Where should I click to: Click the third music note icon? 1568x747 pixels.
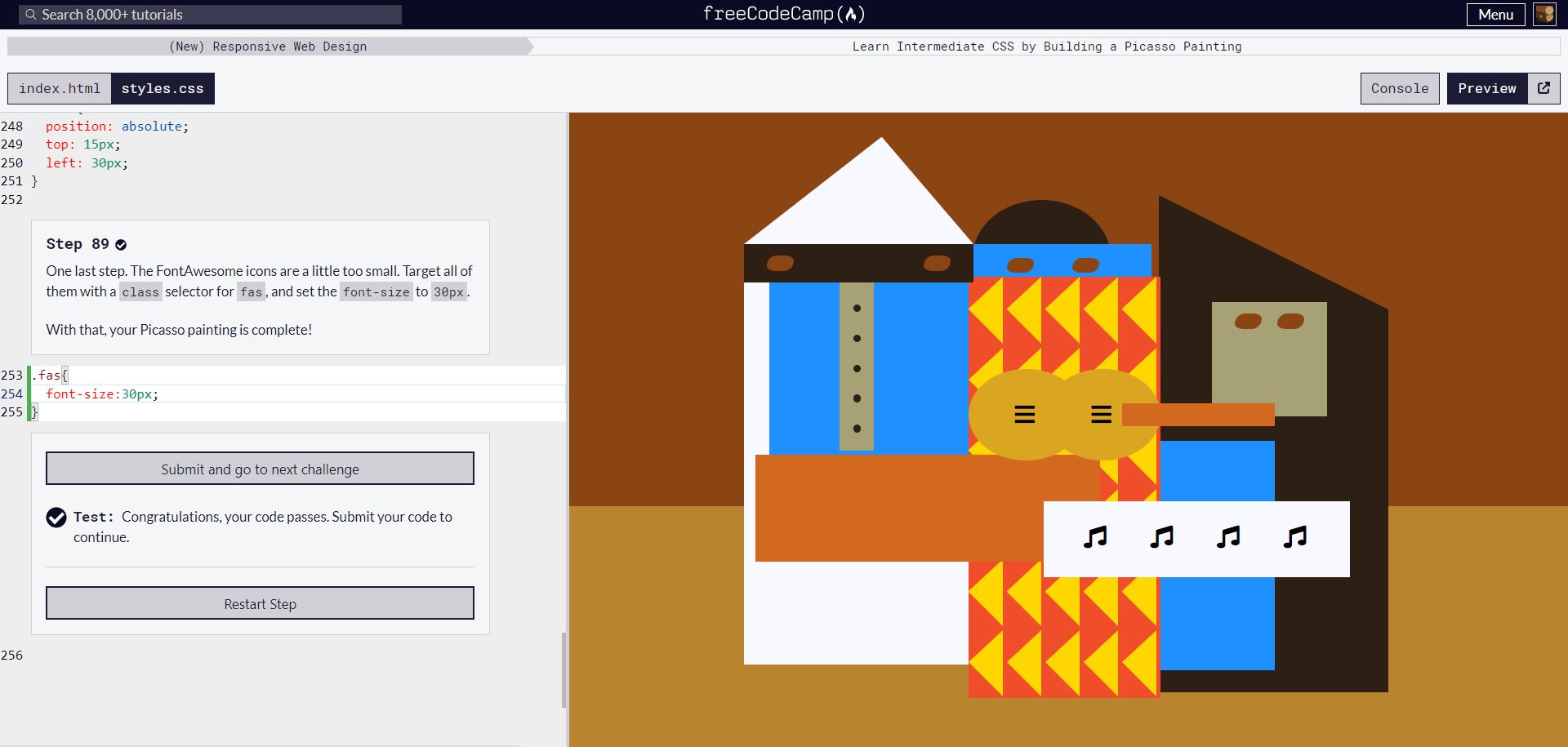[1228, 536]
